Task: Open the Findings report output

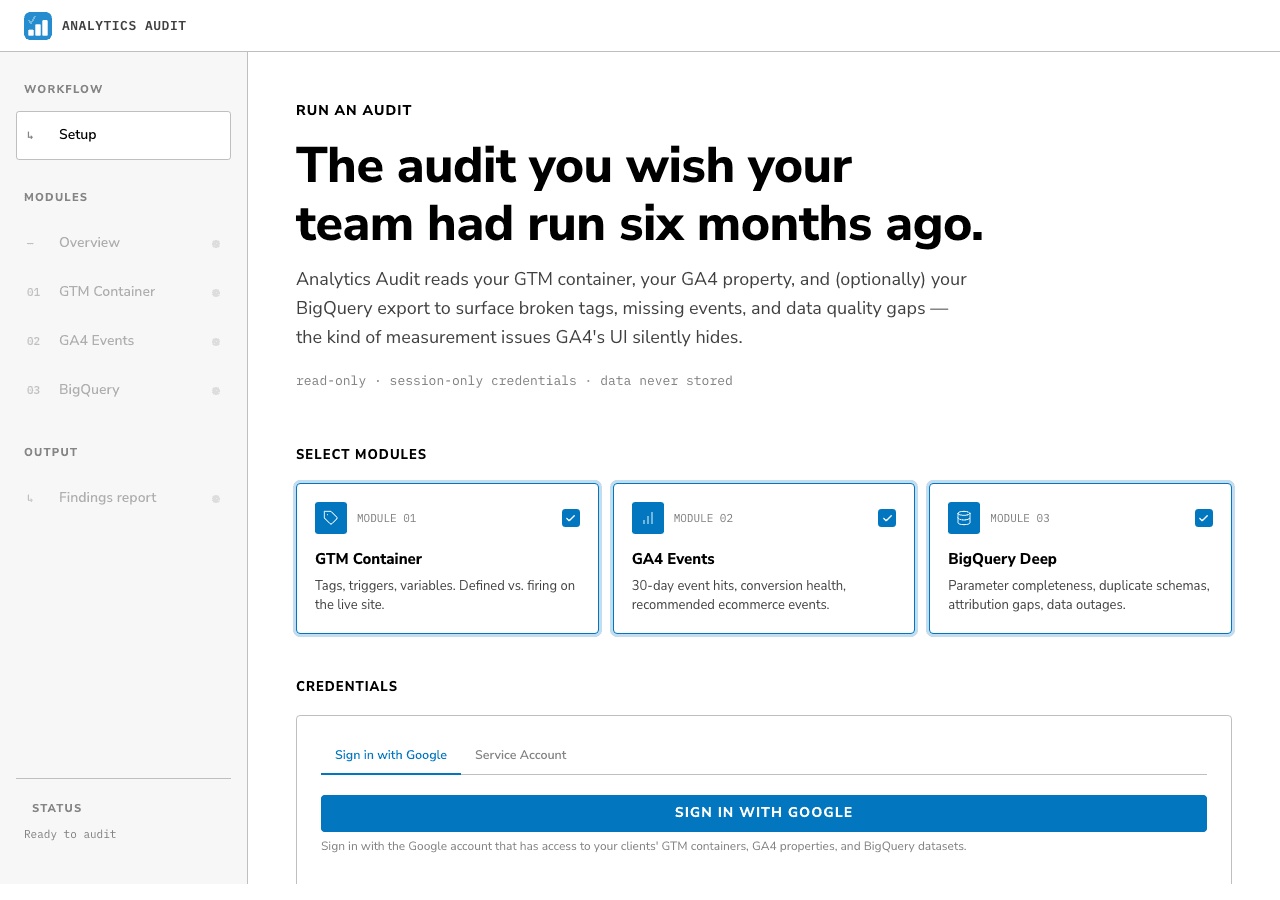Action: [x=123, y=498]
